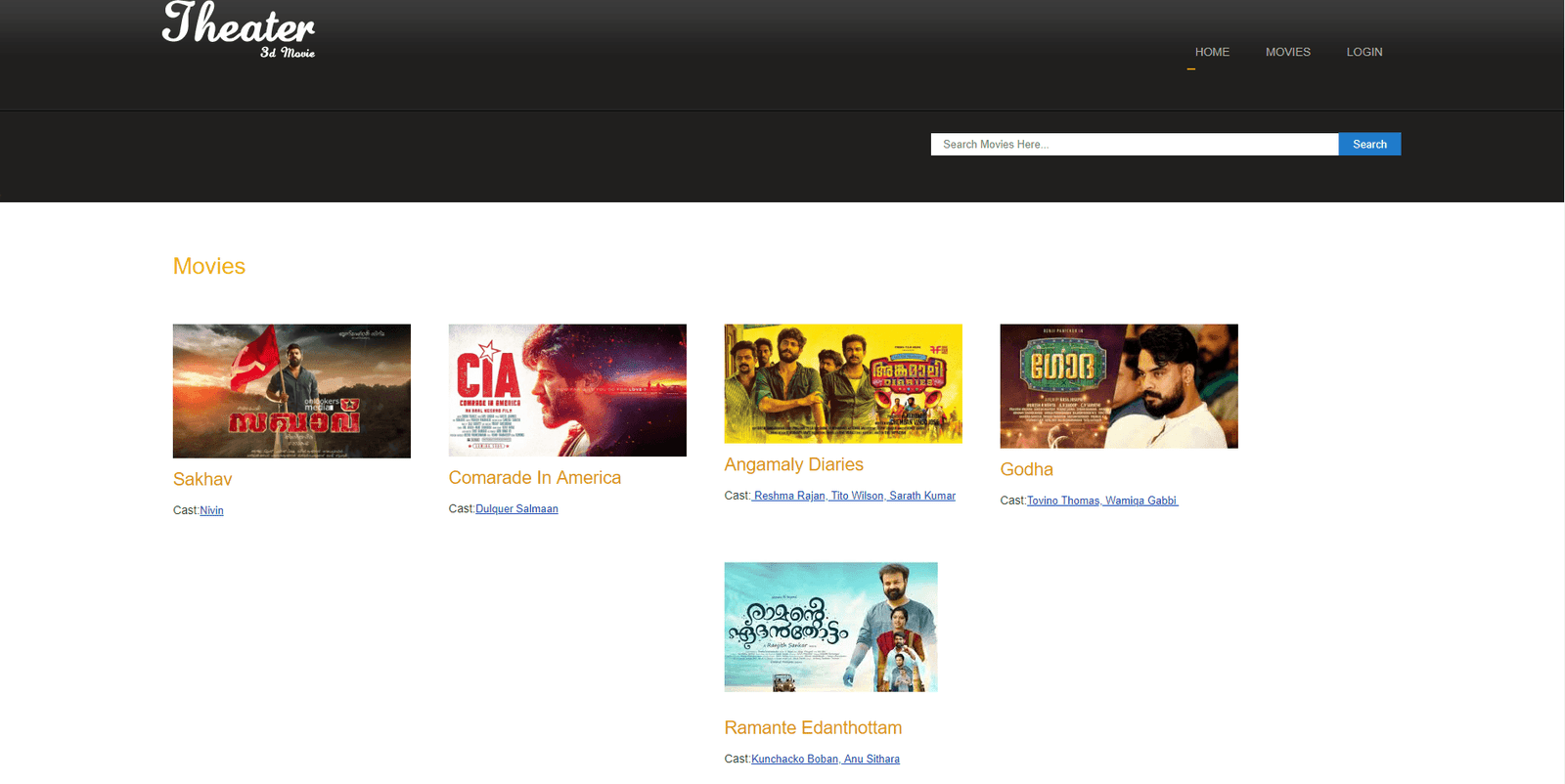This screenshot has width=1565, height=784.
Task: Click the Tovino Thomas, Wamiqa Gabbi cast link
Action: [x=1102, y=501]
